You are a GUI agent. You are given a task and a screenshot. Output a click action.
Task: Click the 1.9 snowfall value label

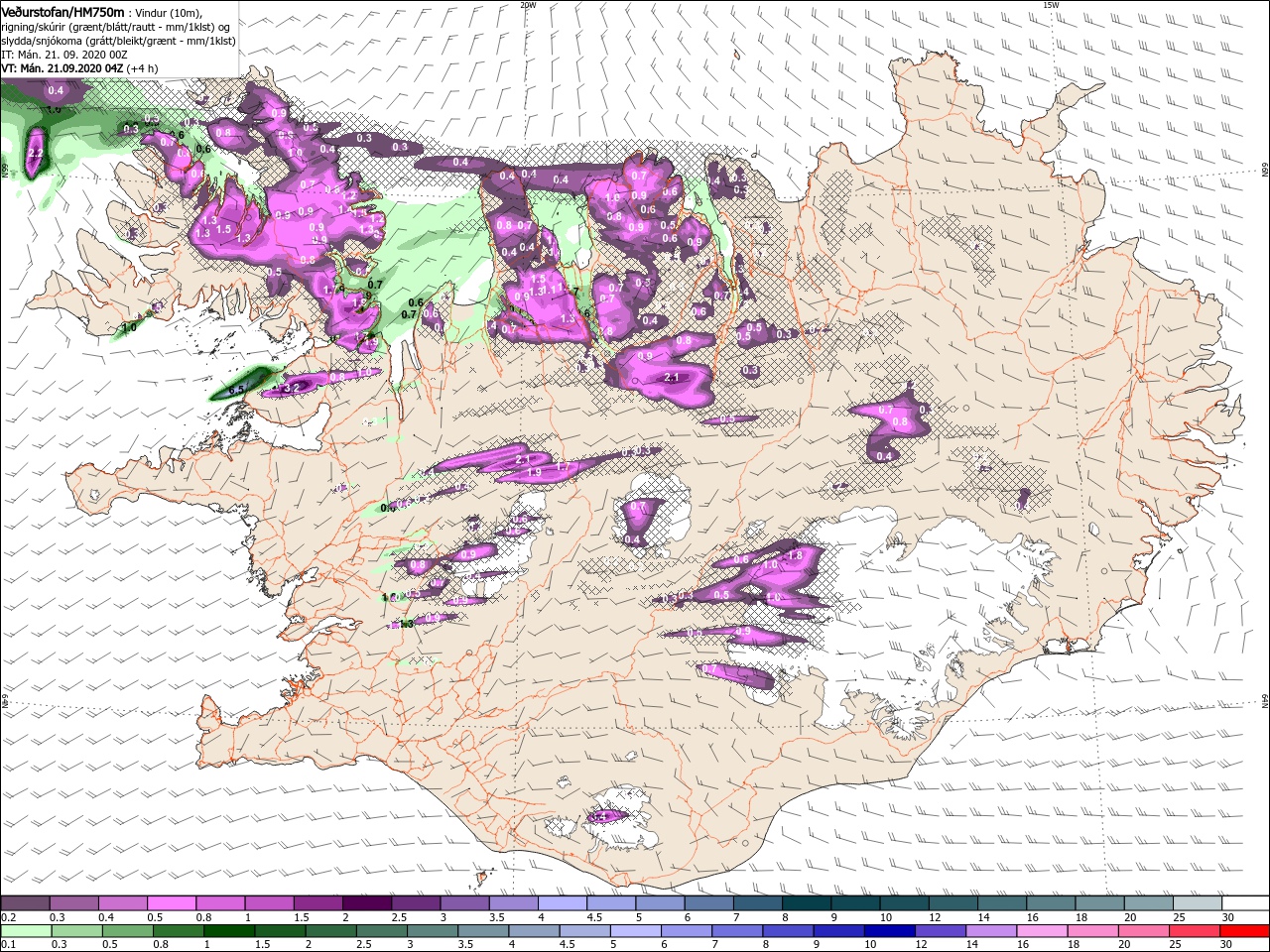point(535,473)
